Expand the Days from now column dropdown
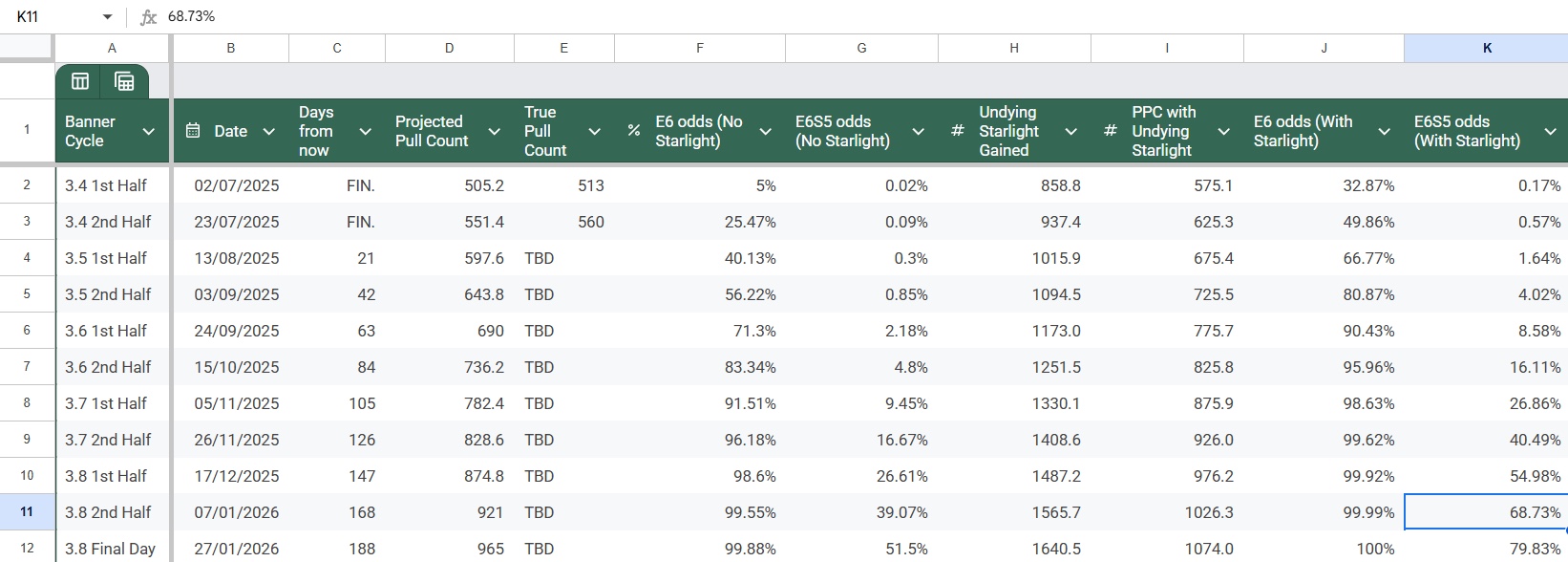This screenshot has width=1568, height=562. coord(365,131)
